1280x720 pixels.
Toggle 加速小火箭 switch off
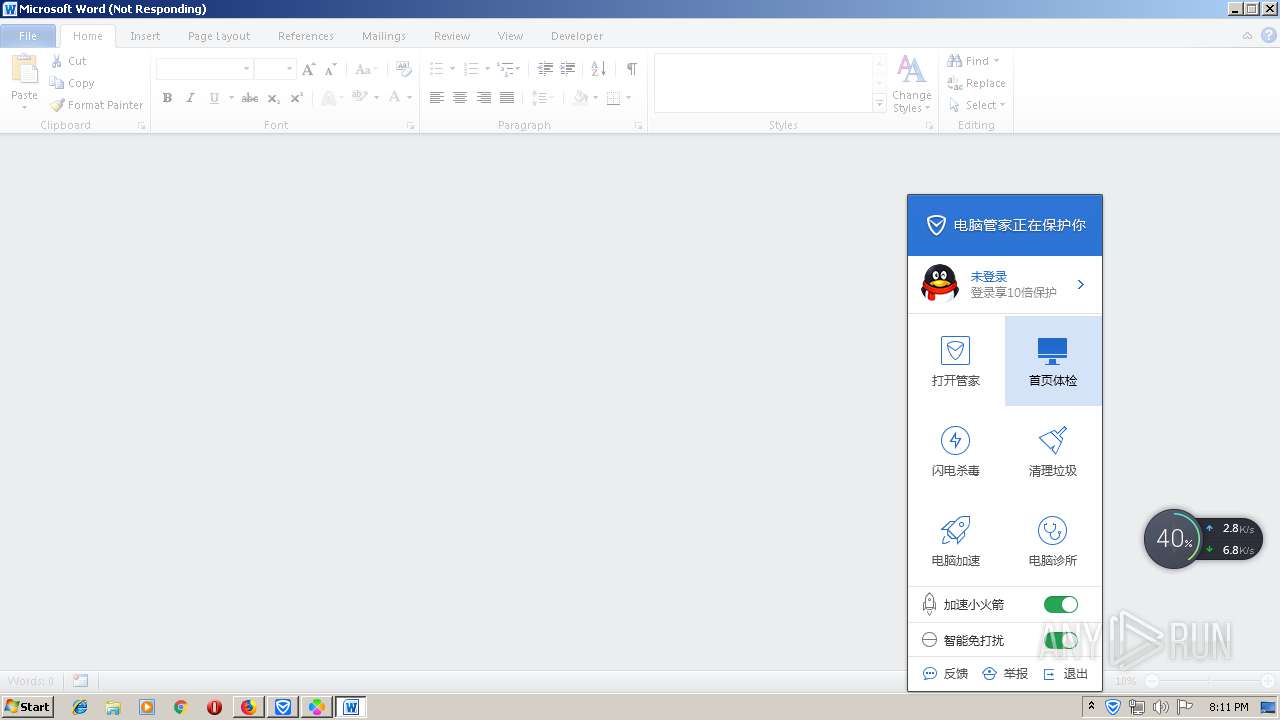point(1061,604)
